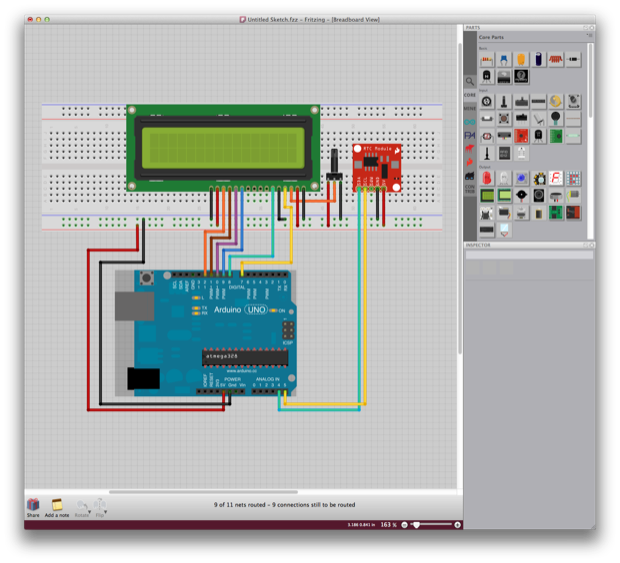The width and height of the screenshot is (620, 563).
Task: Click the INSPECTOR panel title bar
Action: click(529, 245)
